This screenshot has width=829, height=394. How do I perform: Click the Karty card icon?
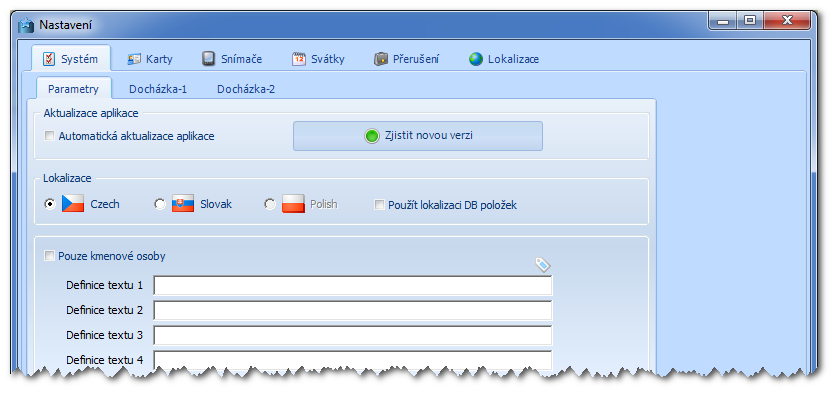pos(134,59)
